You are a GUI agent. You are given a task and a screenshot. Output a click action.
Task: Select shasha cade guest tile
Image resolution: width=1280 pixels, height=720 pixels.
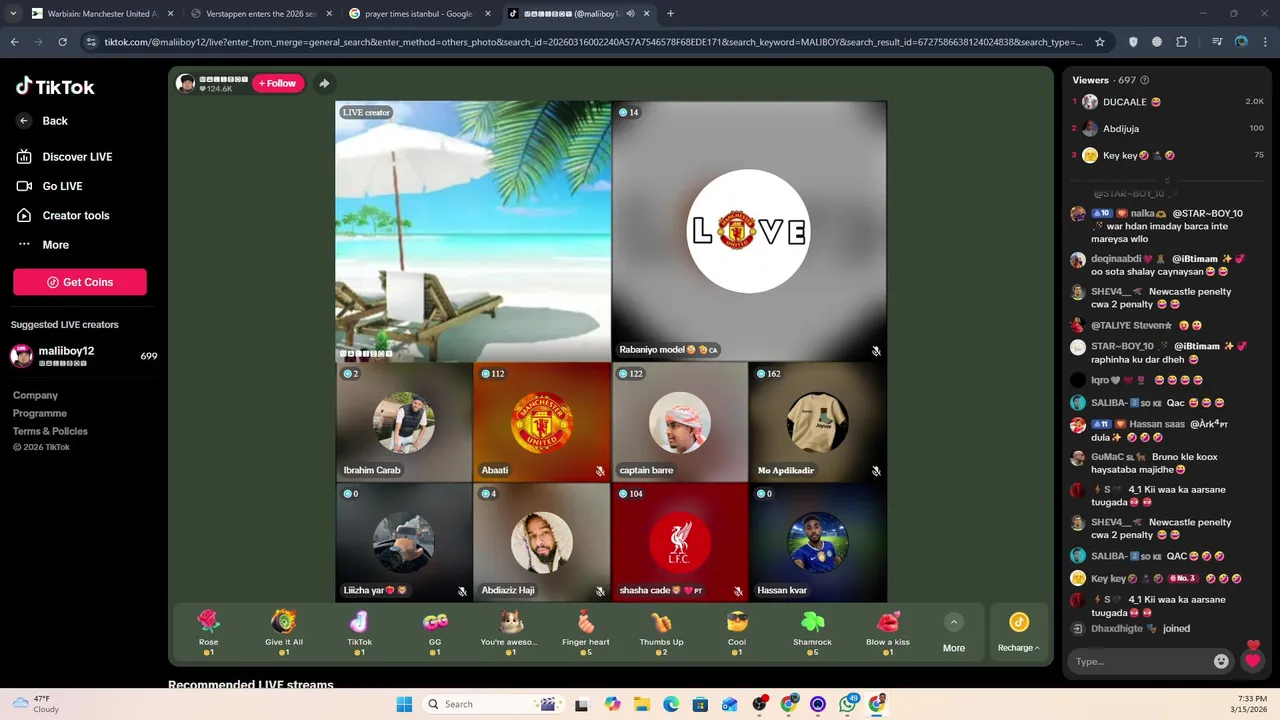[680, 542]
